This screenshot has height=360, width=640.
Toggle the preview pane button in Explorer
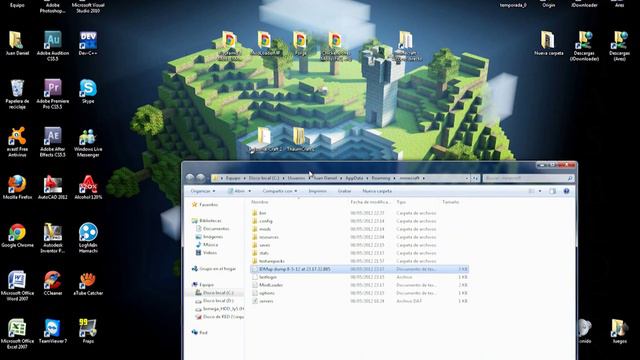[x=552, y=191]
